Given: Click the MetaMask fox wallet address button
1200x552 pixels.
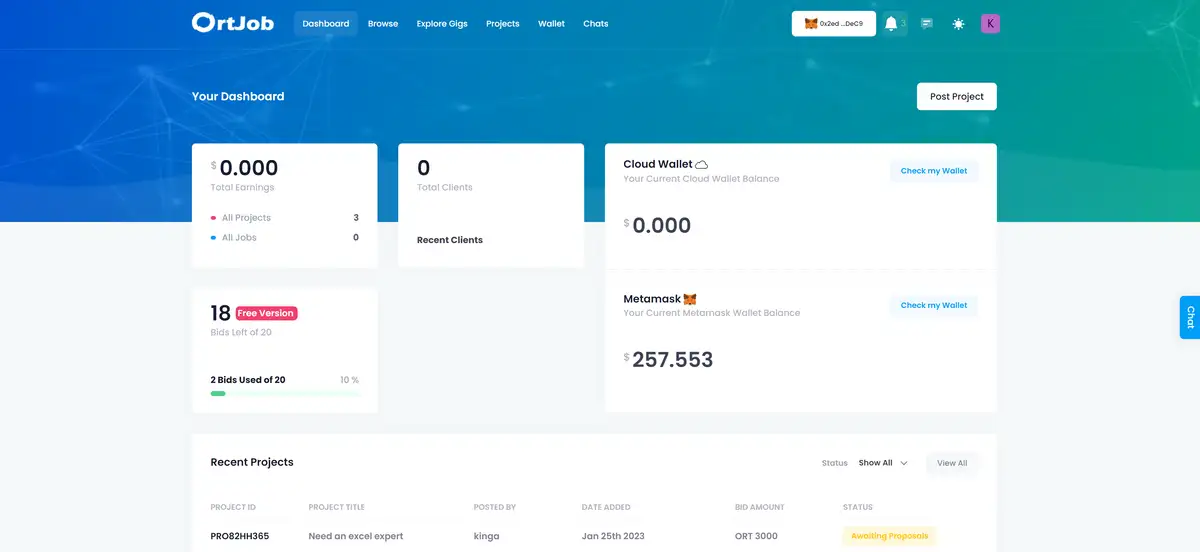Looking at the screenshot, I should [x=834, y=24].
